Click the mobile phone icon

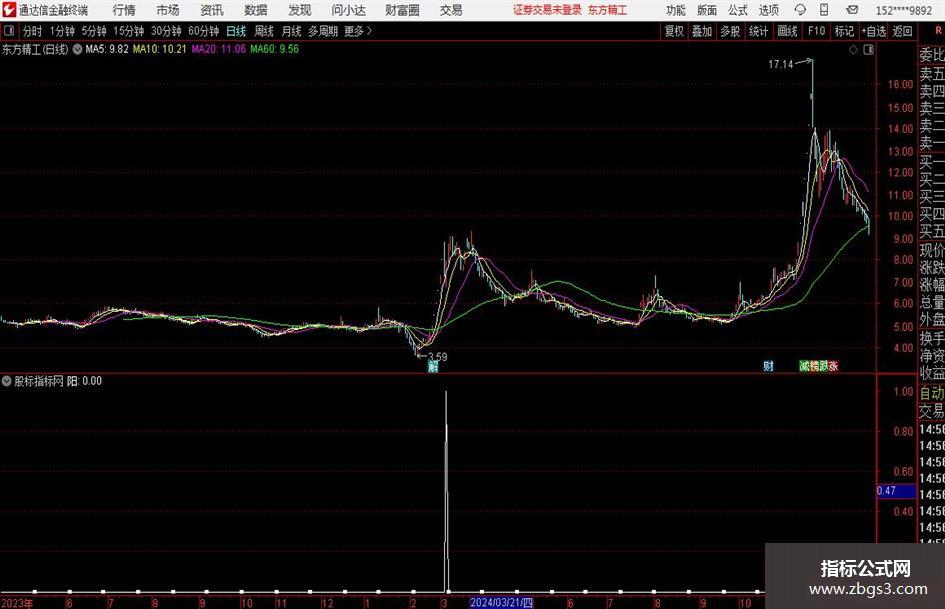[x=824, y=10]
